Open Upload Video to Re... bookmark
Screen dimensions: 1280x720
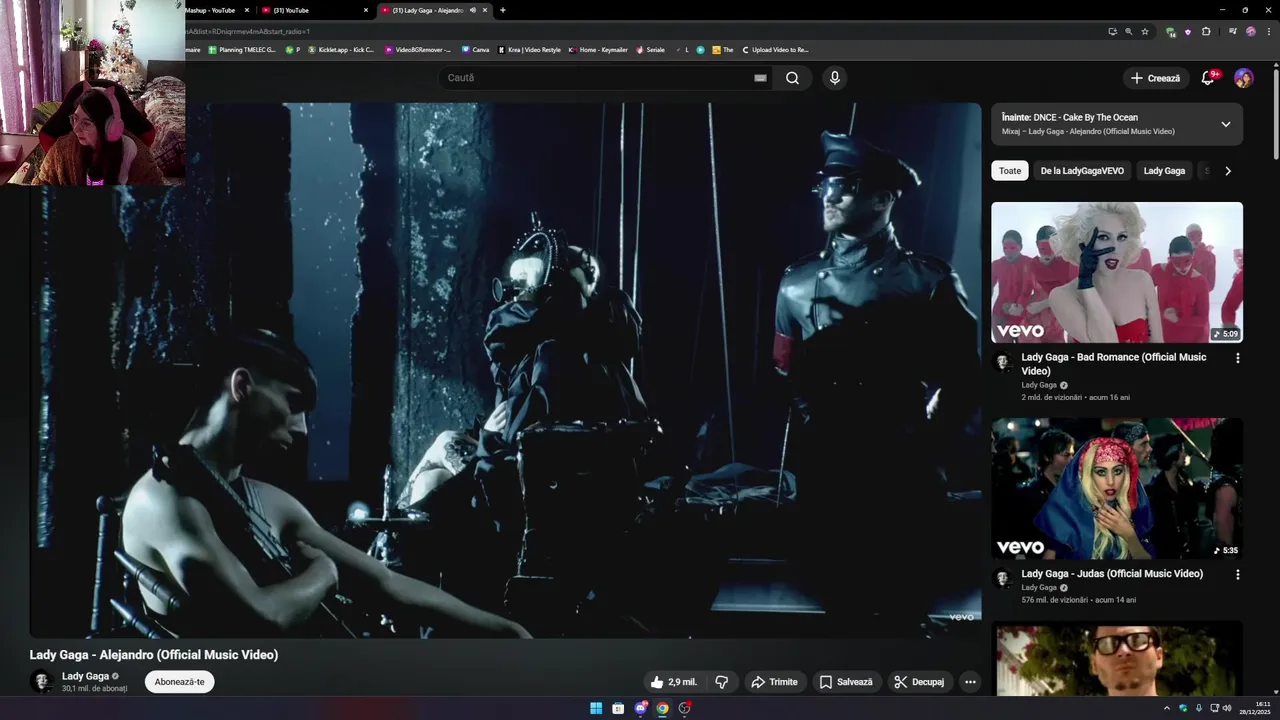[x=775, y=49]
